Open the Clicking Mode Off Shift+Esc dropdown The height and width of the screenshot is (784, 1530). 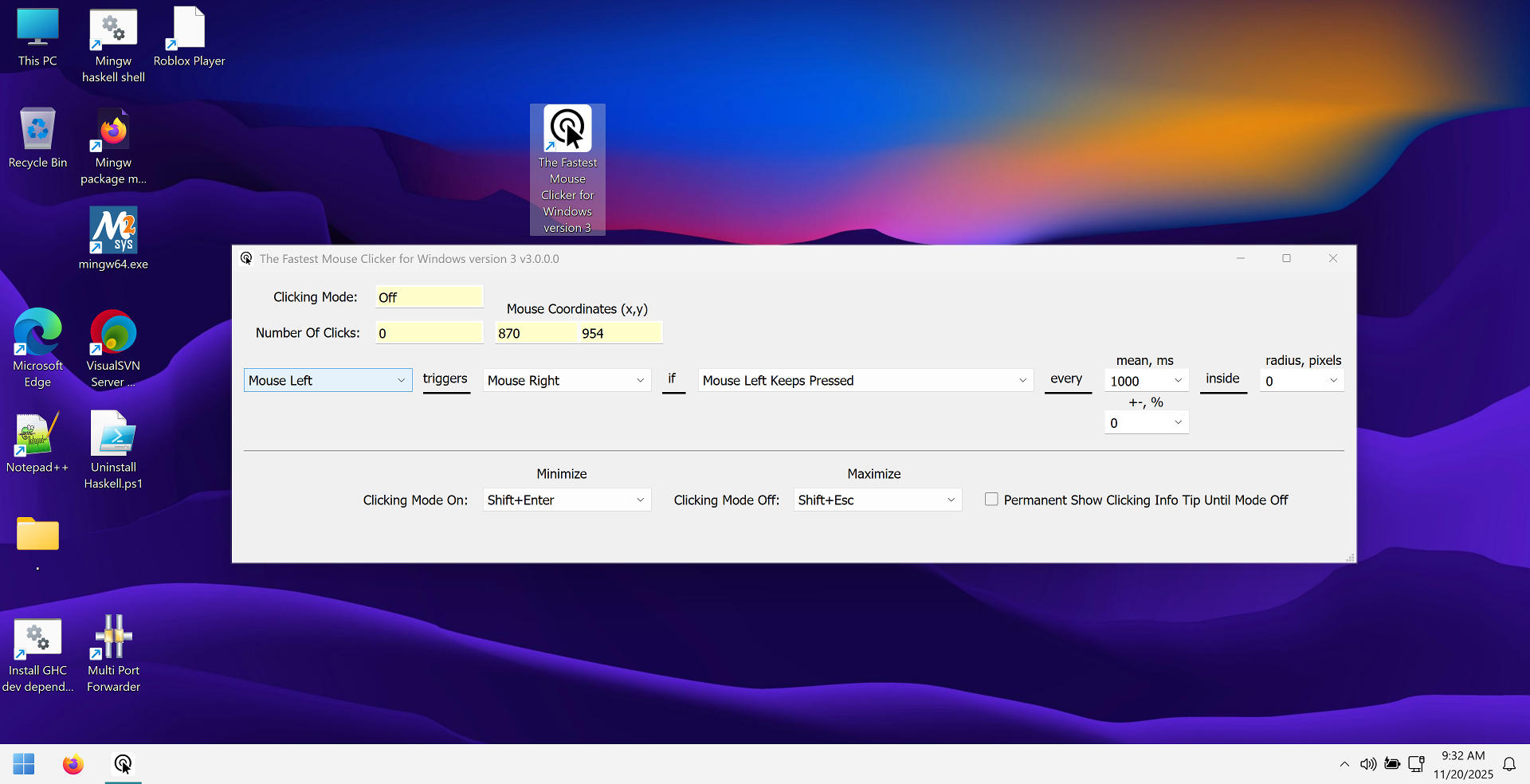point(949,500)
